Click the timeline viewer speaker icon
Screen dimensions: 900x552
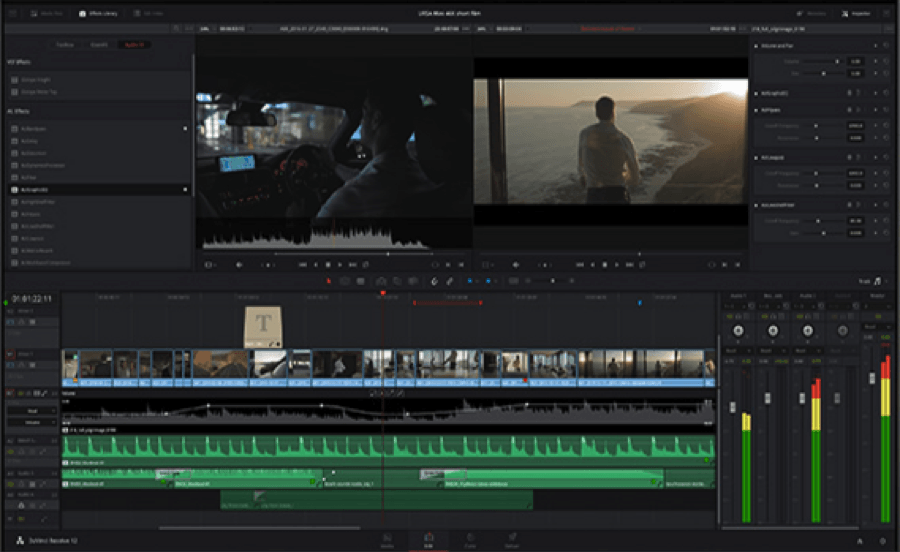coord(515,265)
